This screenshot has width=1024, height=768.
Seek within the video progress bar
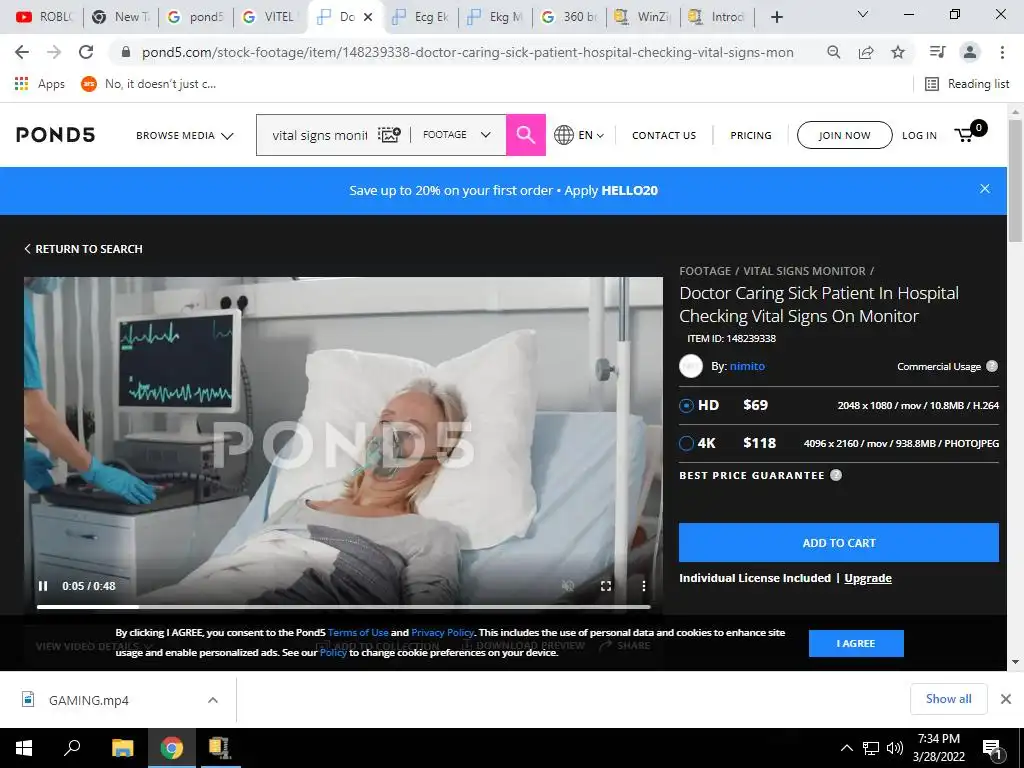tap(344, 607)
